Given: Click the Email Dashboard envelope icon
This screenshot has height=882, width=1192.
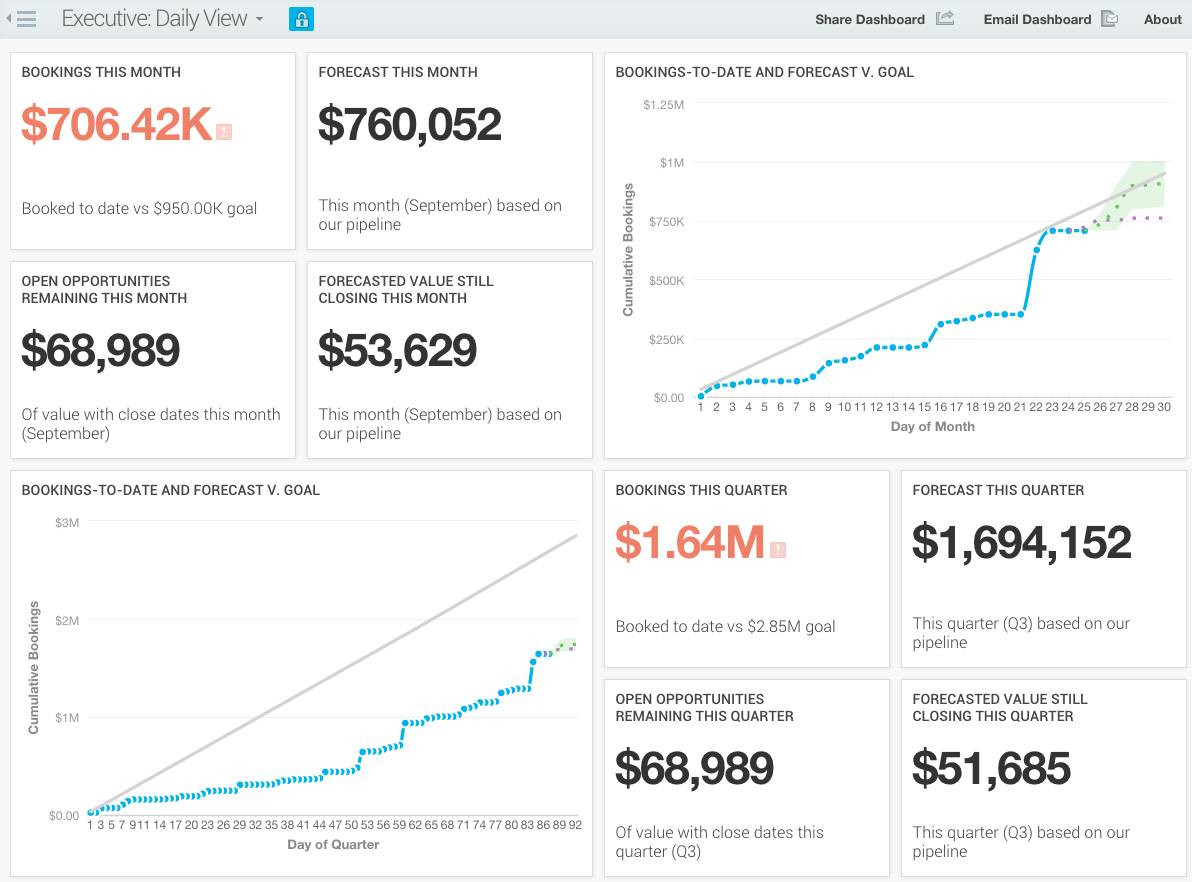Looking at the screenshot, I should [x=1109, y=18].
